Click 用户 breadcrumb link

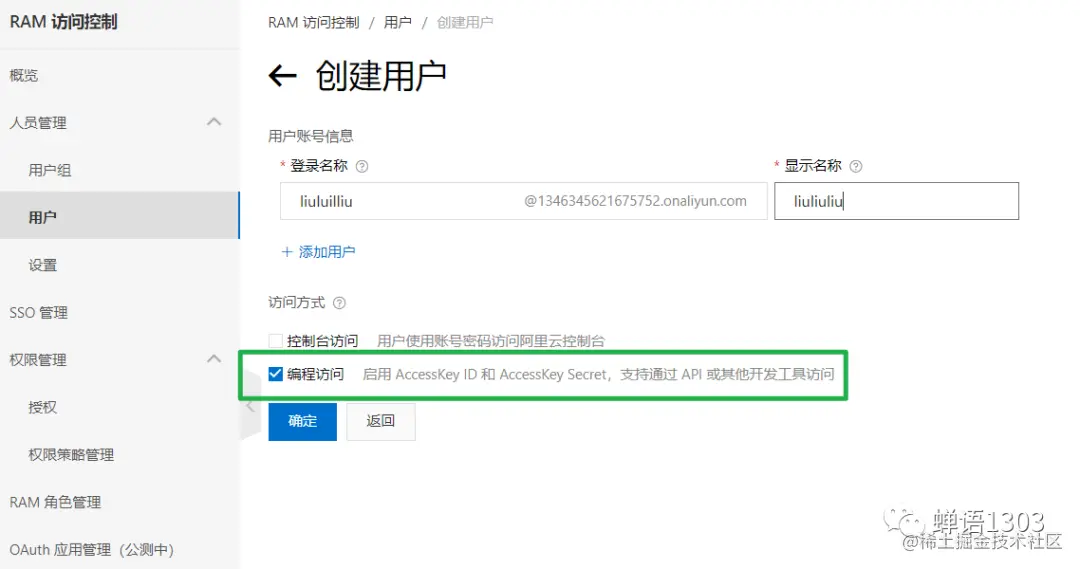coord(397,23)
